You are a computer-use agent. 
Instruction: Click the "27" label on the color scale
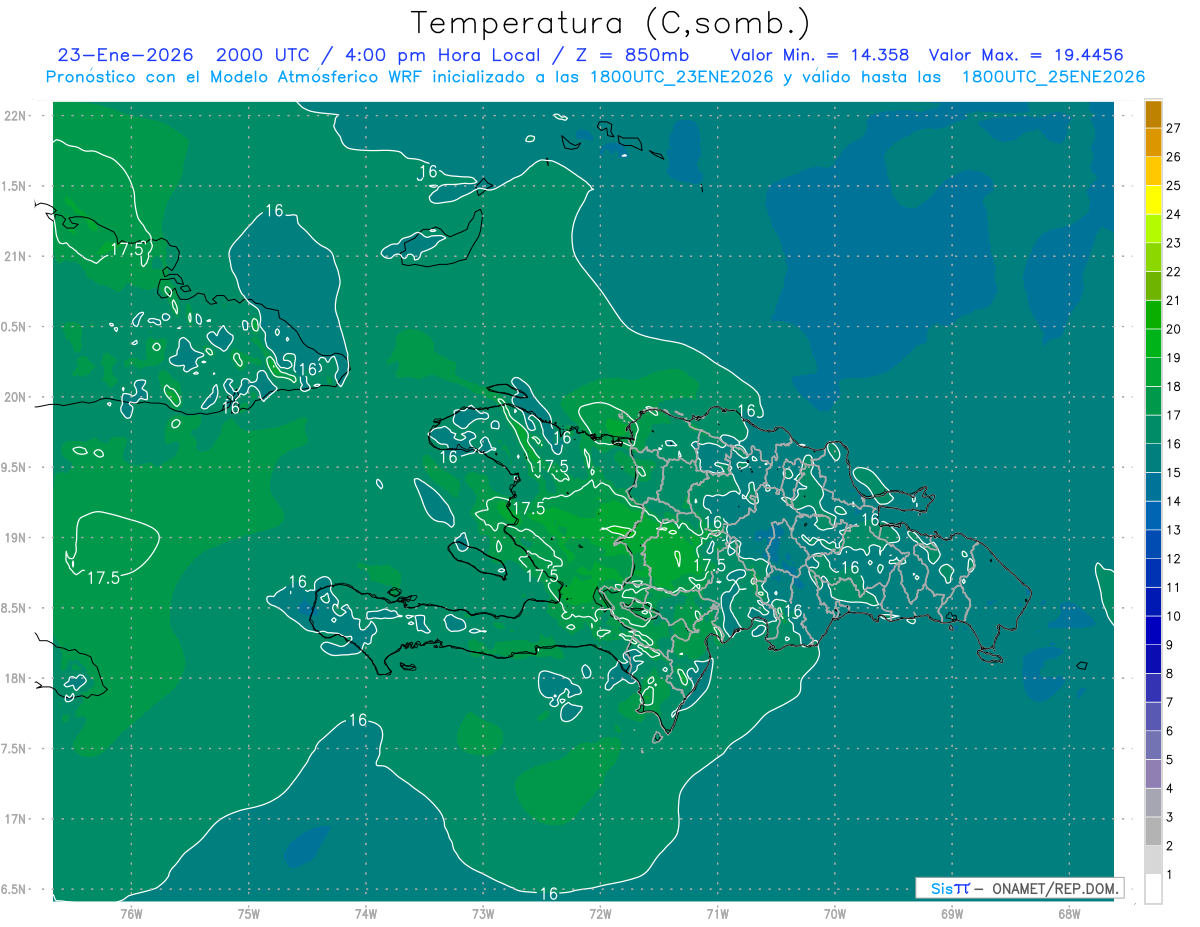[x=1174, y=128]
